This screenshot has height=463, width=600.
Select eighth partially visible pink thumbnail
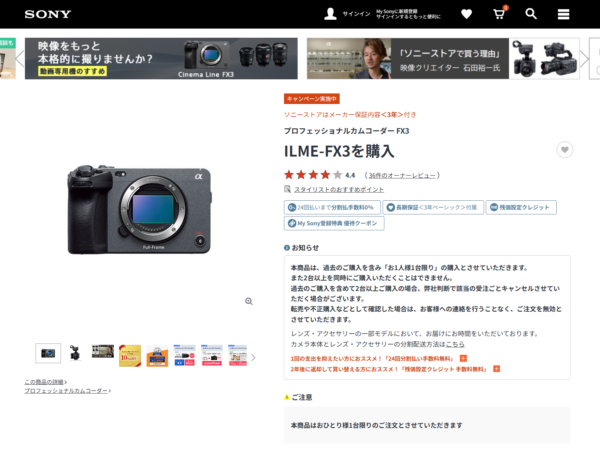[x=238, y=355]
